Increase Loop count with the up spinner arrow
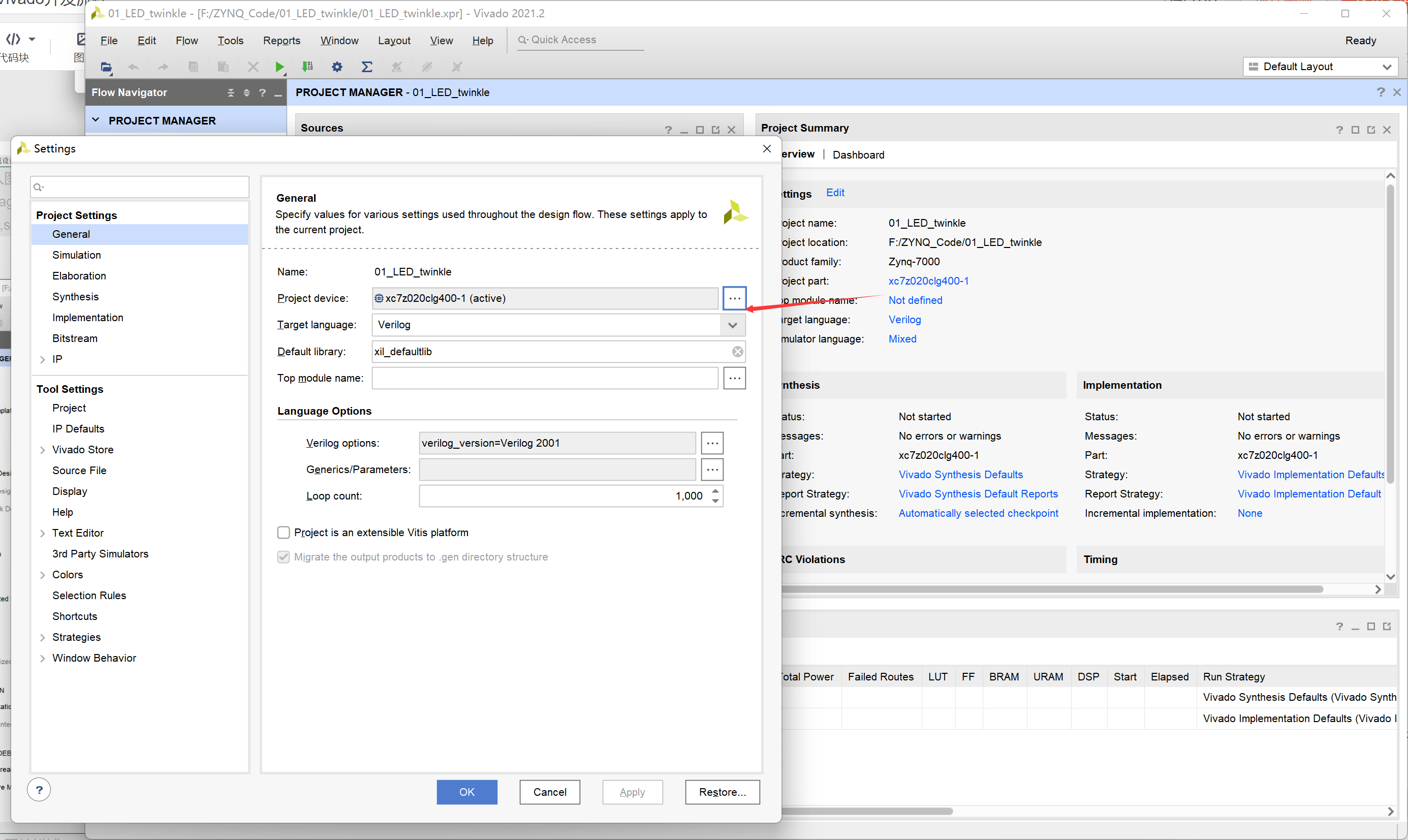 (715, 491)
